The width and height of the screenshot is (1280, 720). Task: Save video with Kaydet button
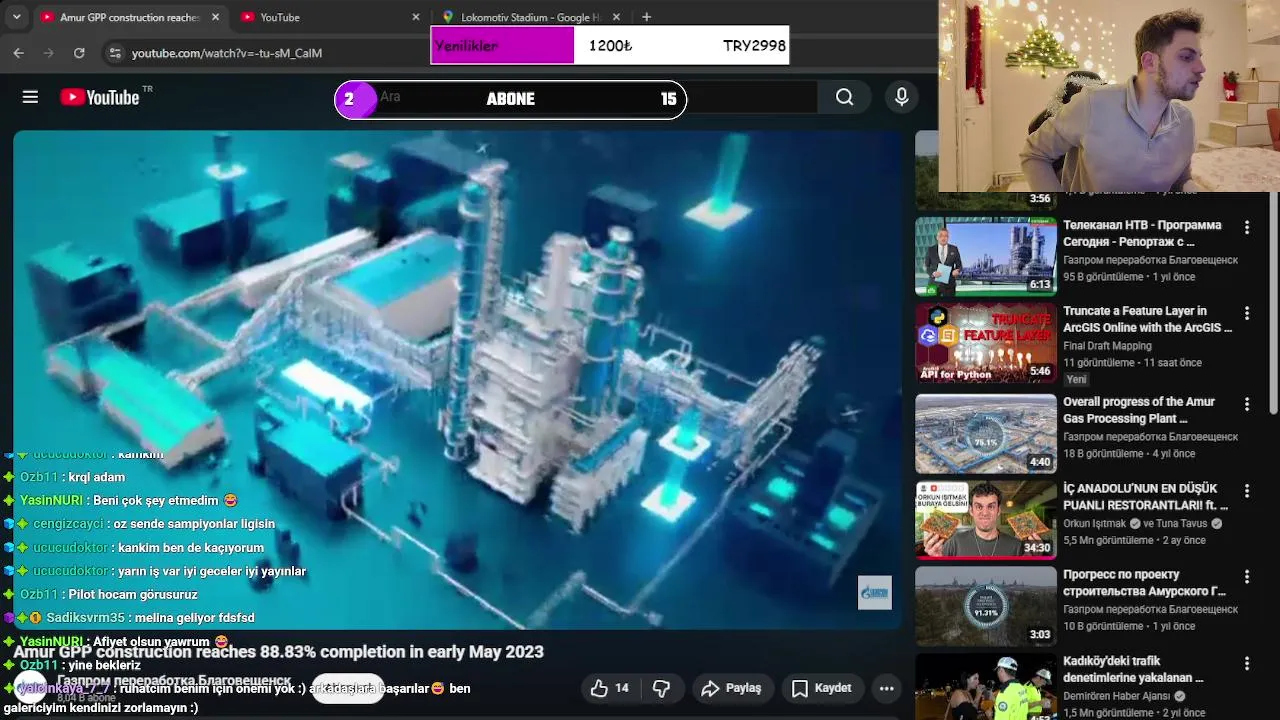pos(822,688)
